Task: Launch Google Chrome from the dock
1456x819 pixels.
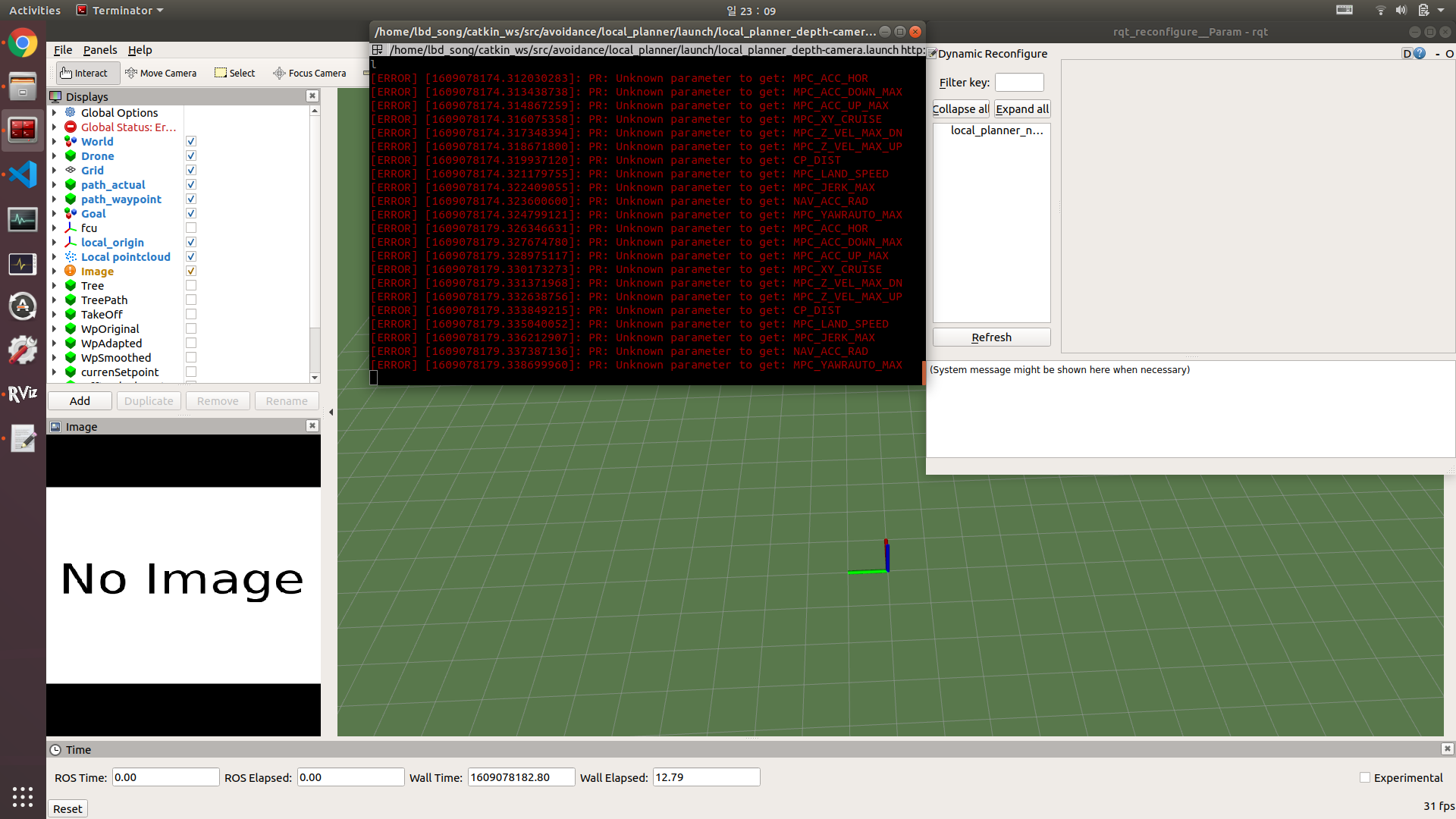Action: click(23, 42)
